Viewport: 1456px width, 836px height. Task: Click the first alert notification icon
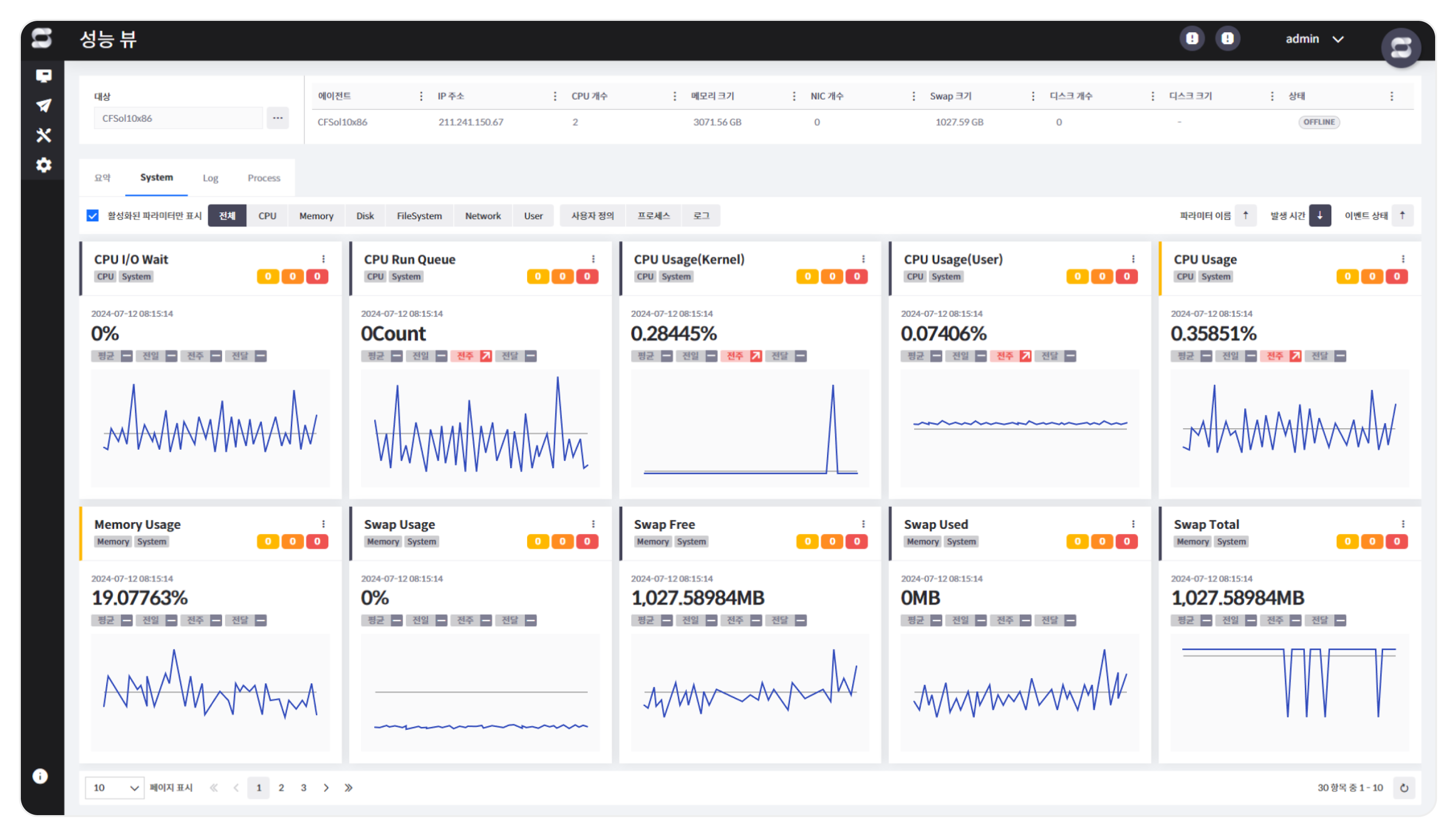coord(1192,38)
